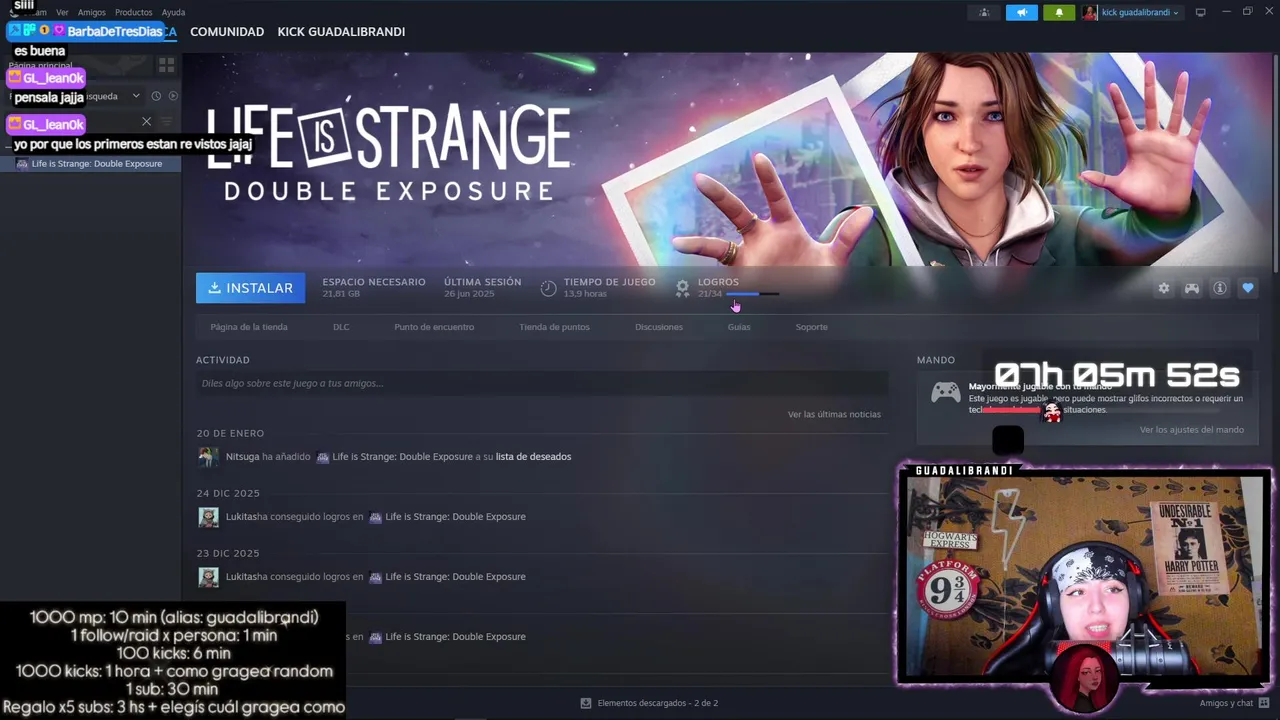Go to COMUNIDAD tab
This screenshot has height=720, width=1280.
tap(227, 32)
